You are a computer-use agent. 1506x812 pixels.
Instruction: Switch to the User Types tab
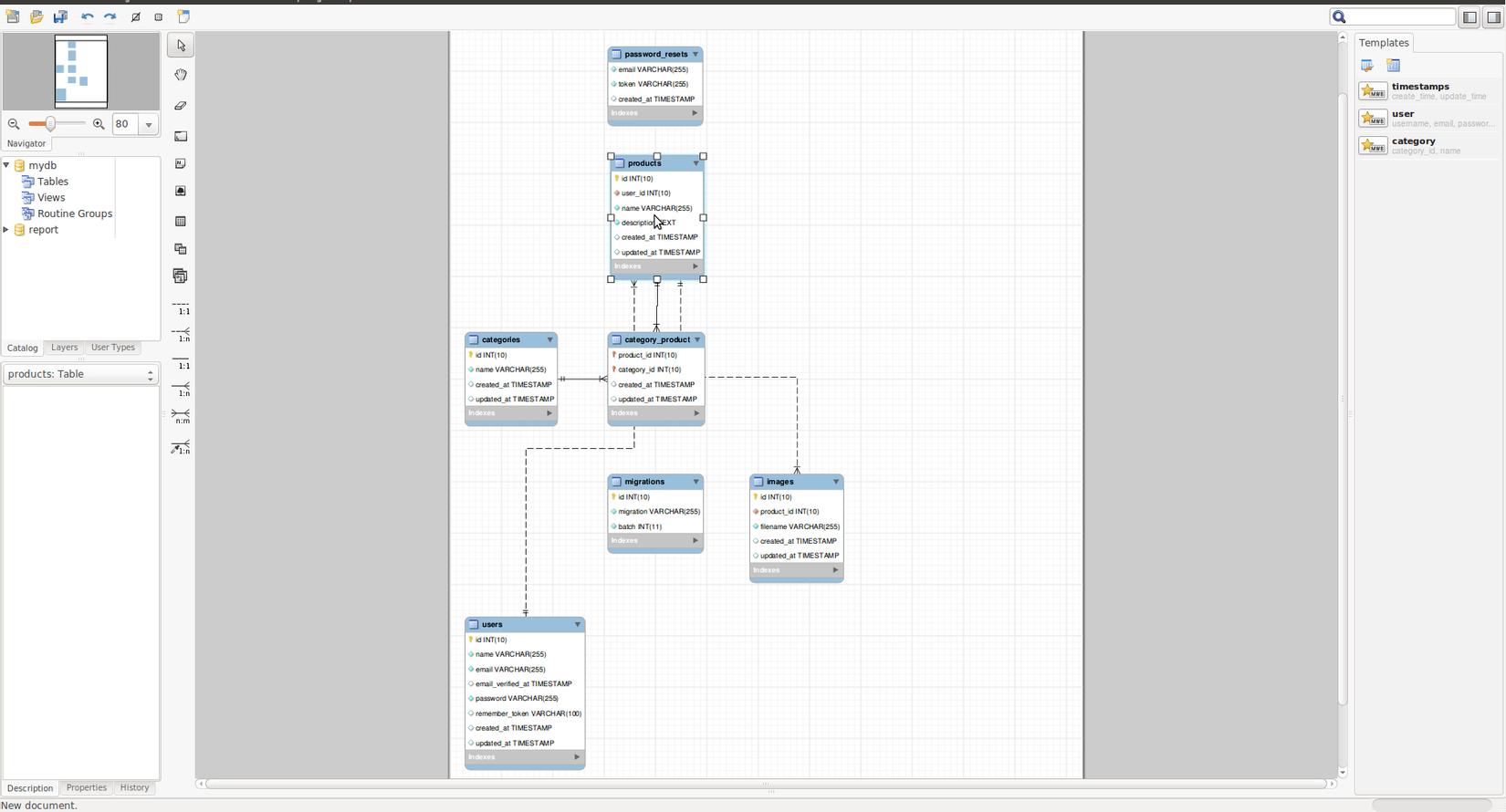113,348
